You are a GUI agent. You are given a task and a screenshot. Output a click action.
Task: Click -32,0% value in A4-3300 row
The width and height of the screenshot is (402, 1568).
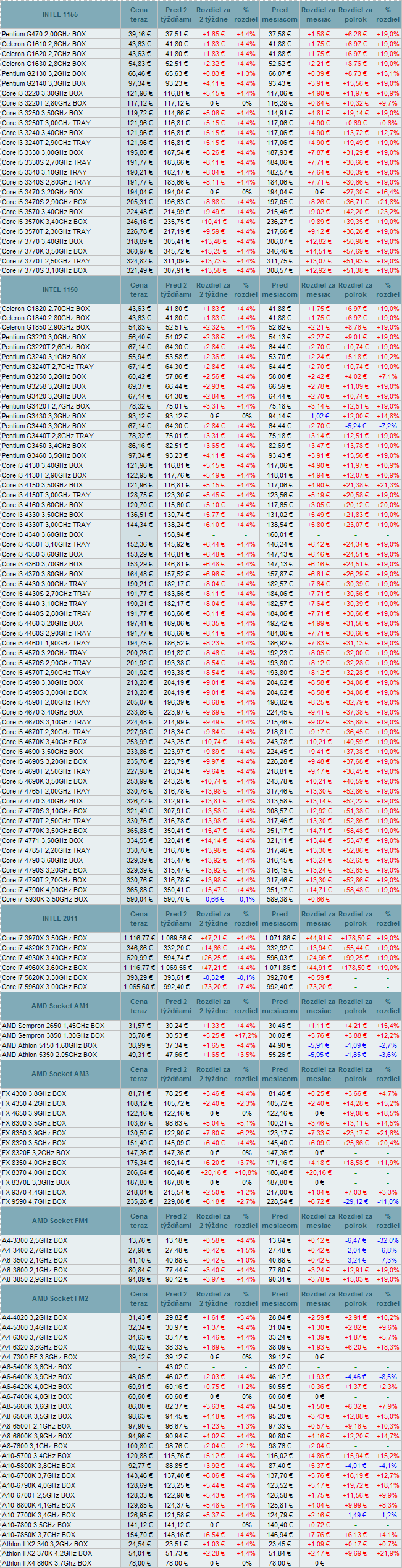pyautogui.click(x=388, y=1240)
